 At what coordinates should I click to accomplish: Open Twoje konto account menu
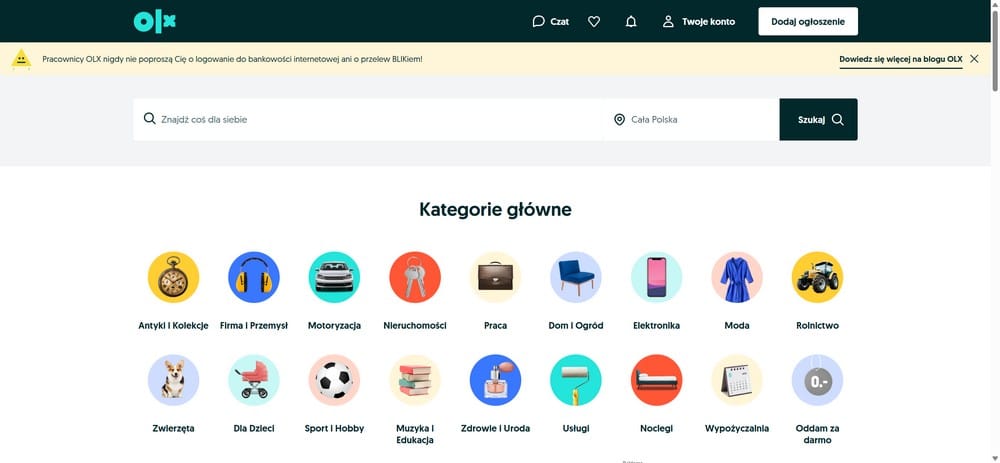click(x=698, y=22)
